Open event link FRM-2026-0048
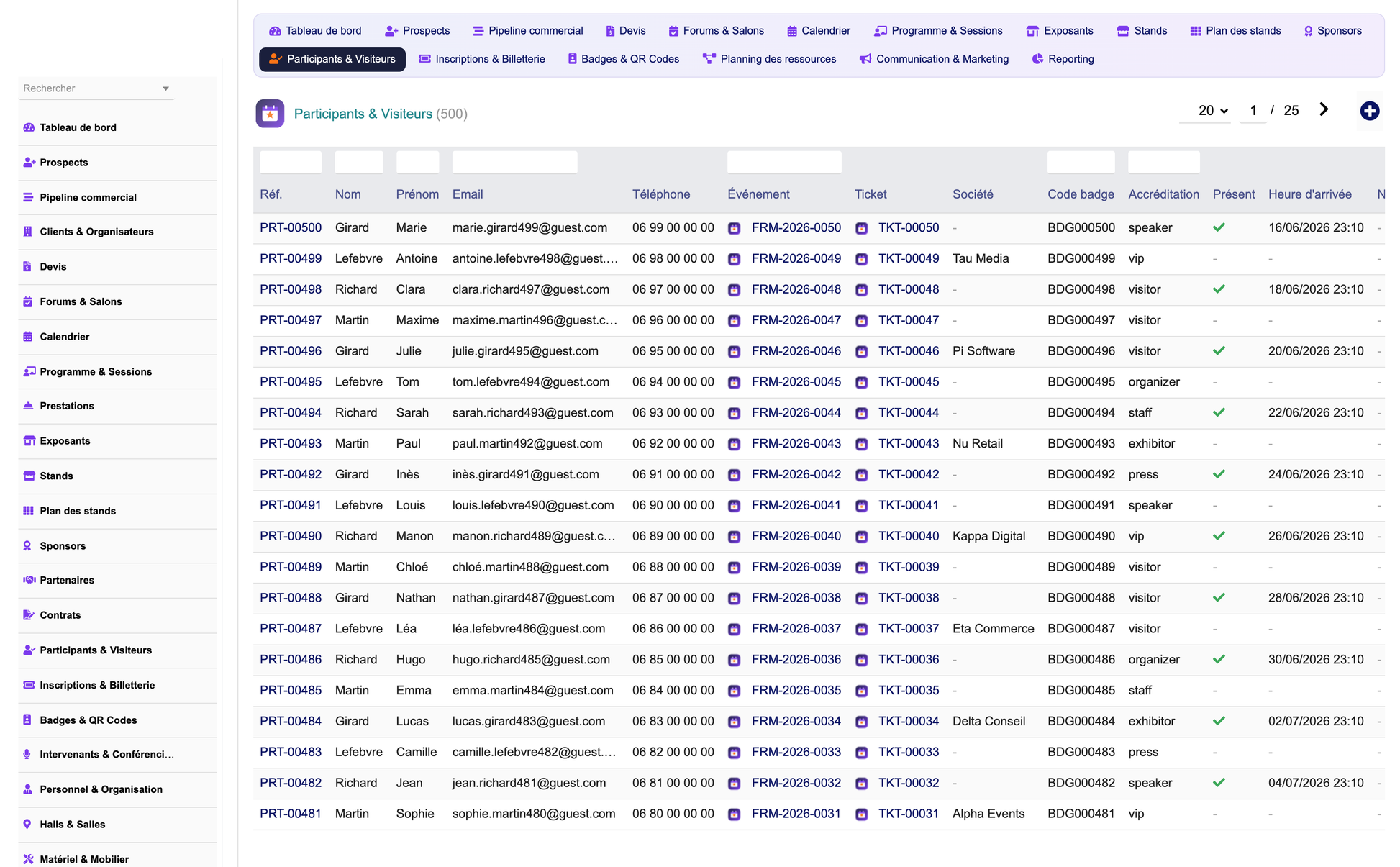Viewport: 1400px width, 867px height. tap(796, 289)
